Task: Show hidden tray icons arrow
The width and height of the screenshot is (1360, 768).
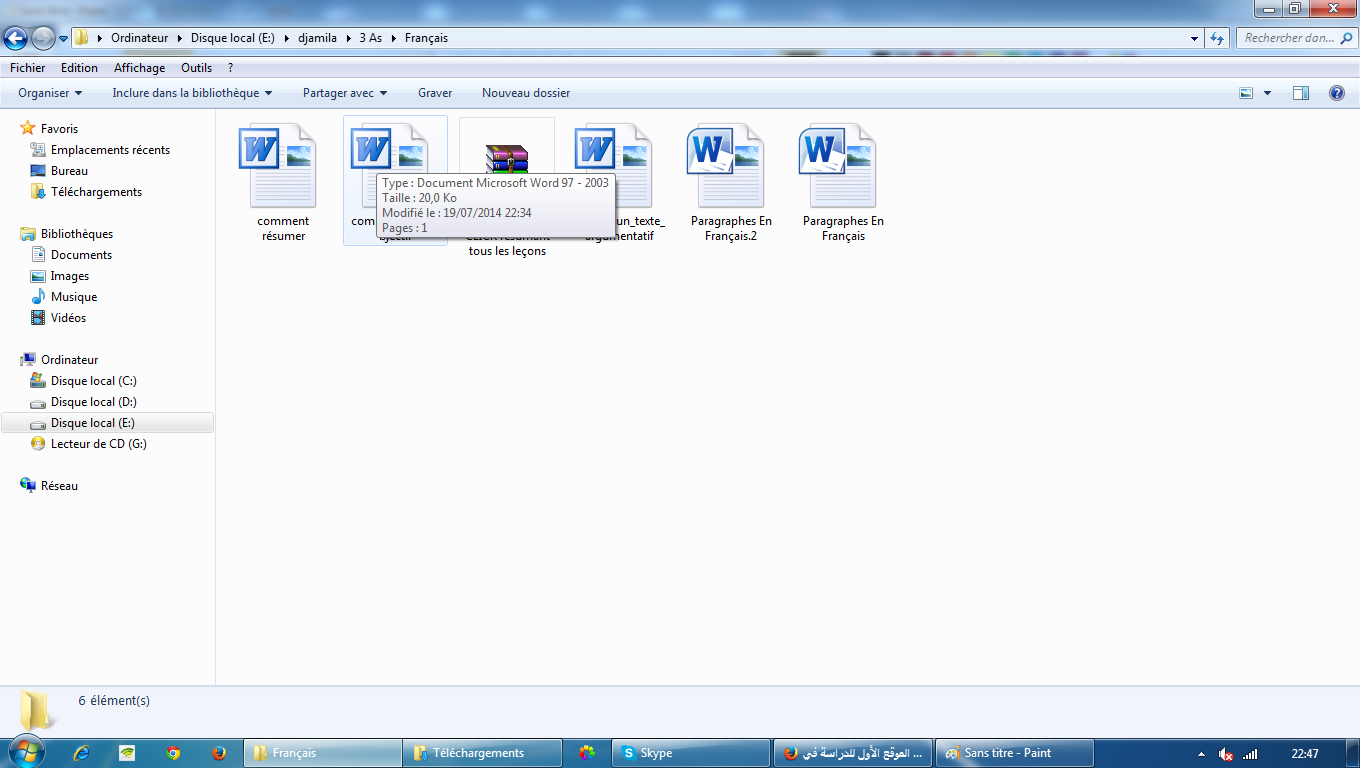Action: point(1200,754)
